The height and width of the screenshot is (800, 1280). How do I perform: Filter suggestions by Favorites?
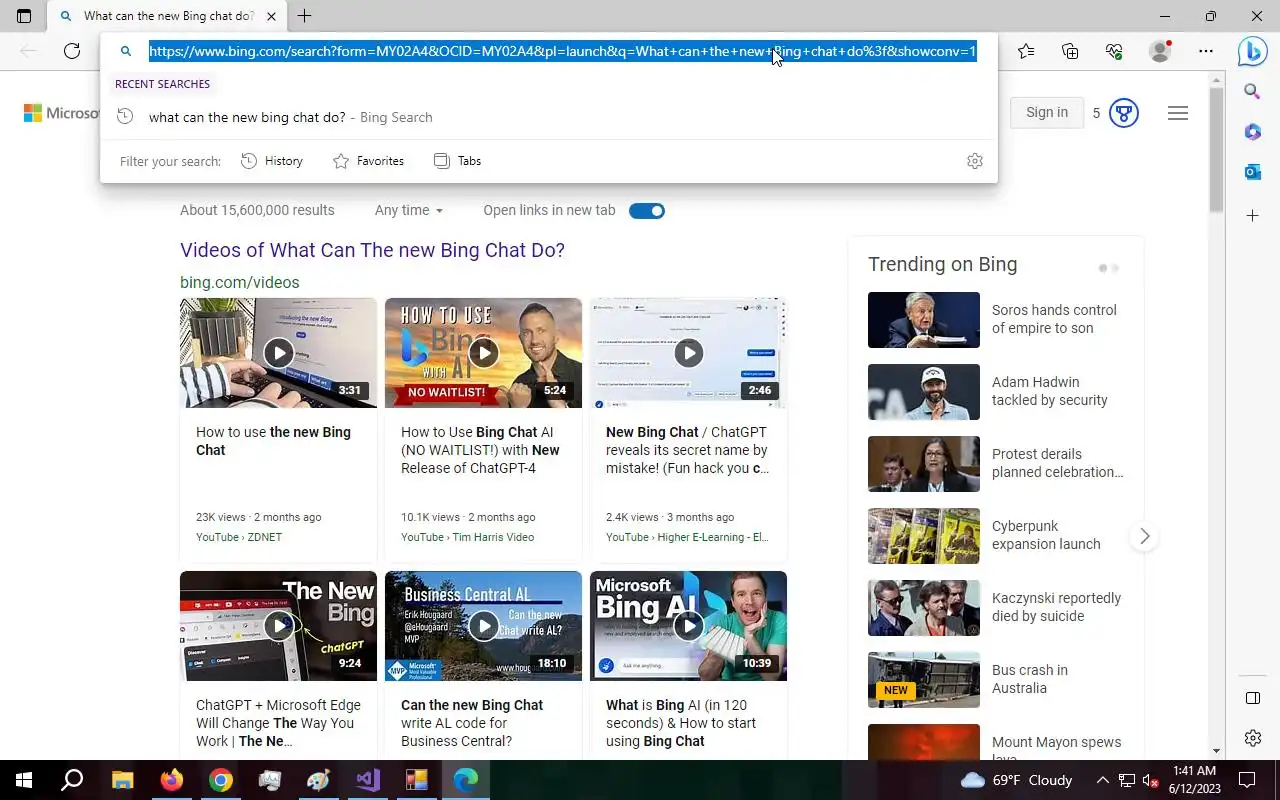(x=368, y=161)
